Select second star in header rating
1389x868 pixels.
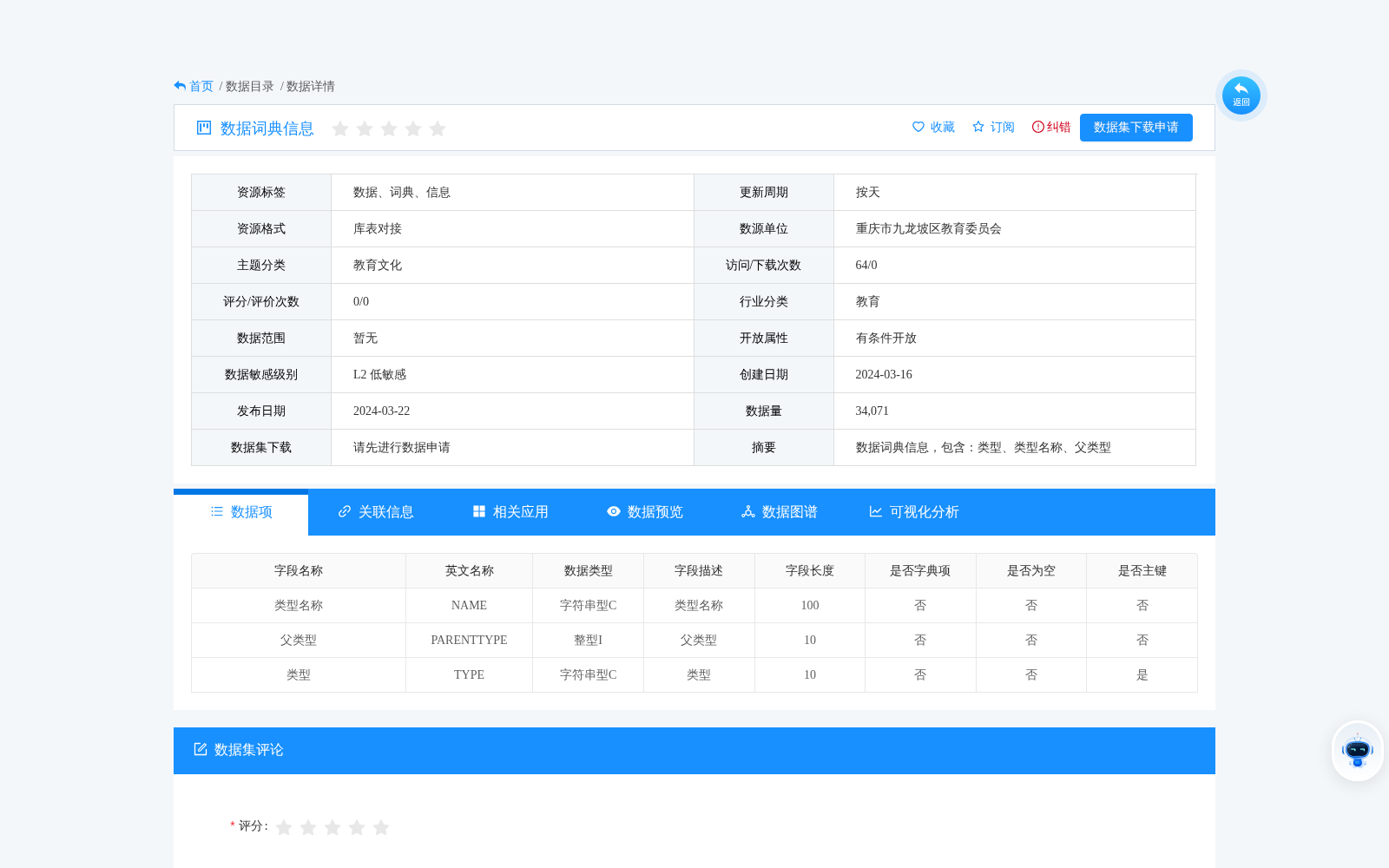(x=365, y=128)
